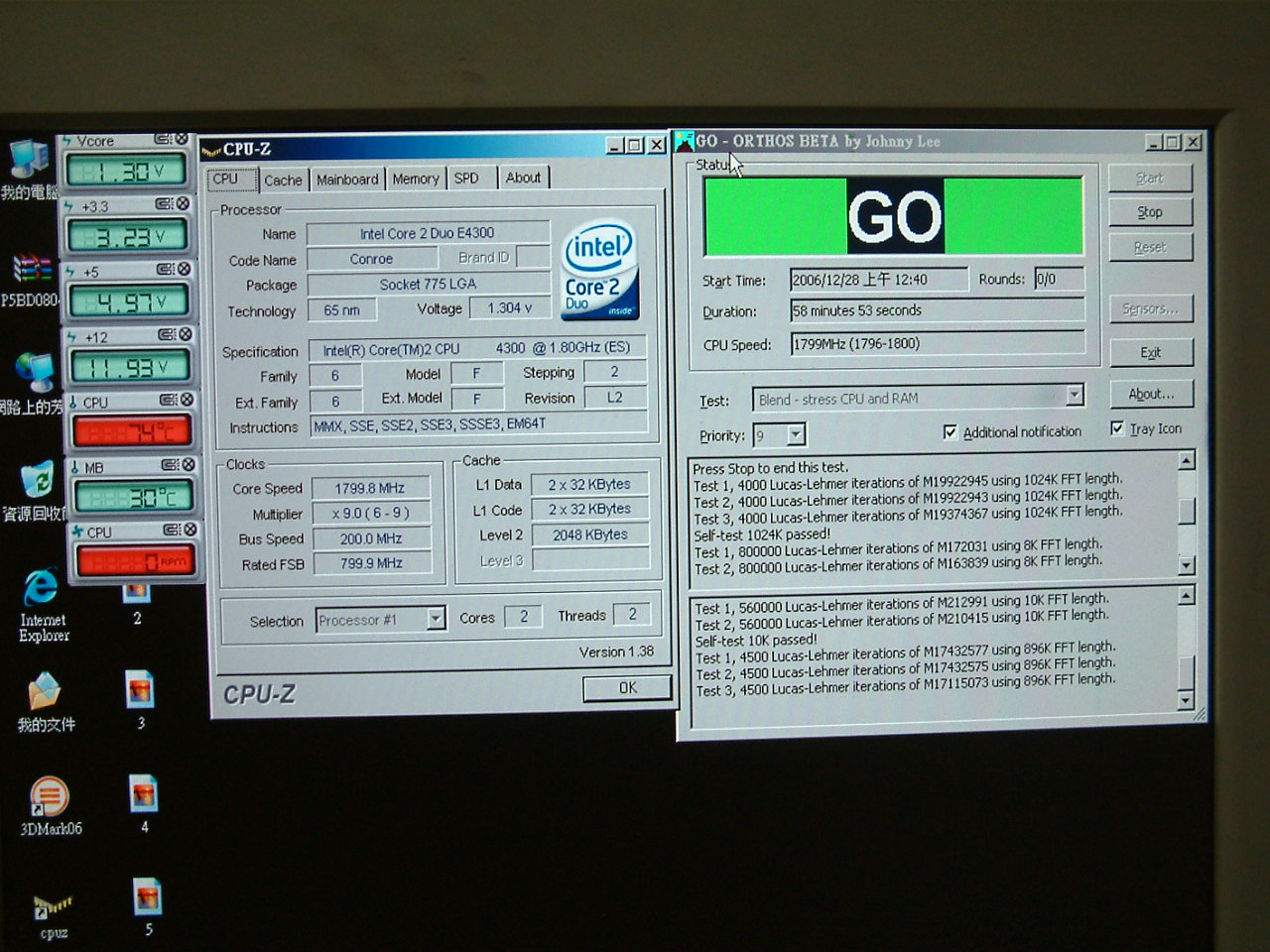Select the desktop image file named 5
The image size is (1270, 952).
148,907
